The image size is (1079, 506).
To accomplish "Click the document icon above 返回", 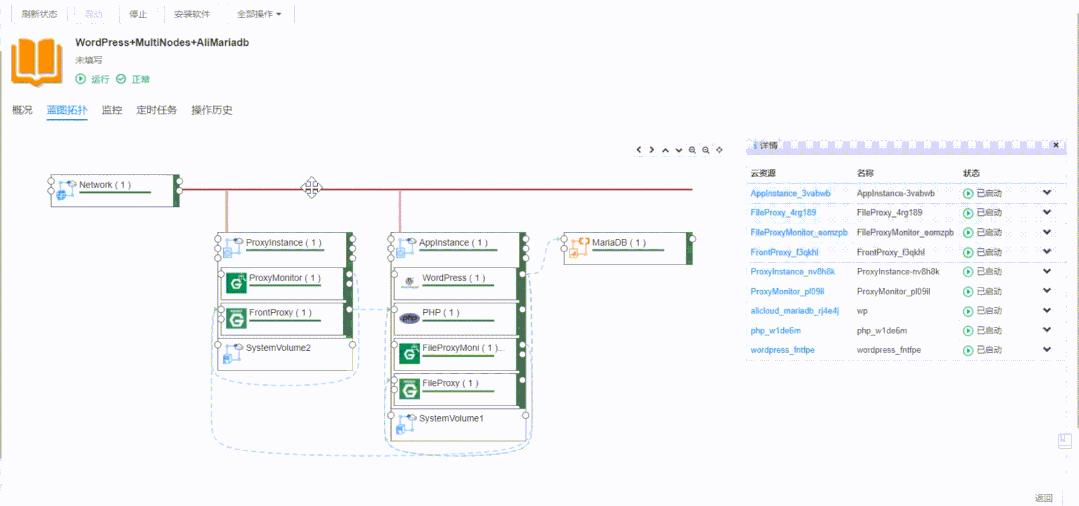I will point(1064,440).
